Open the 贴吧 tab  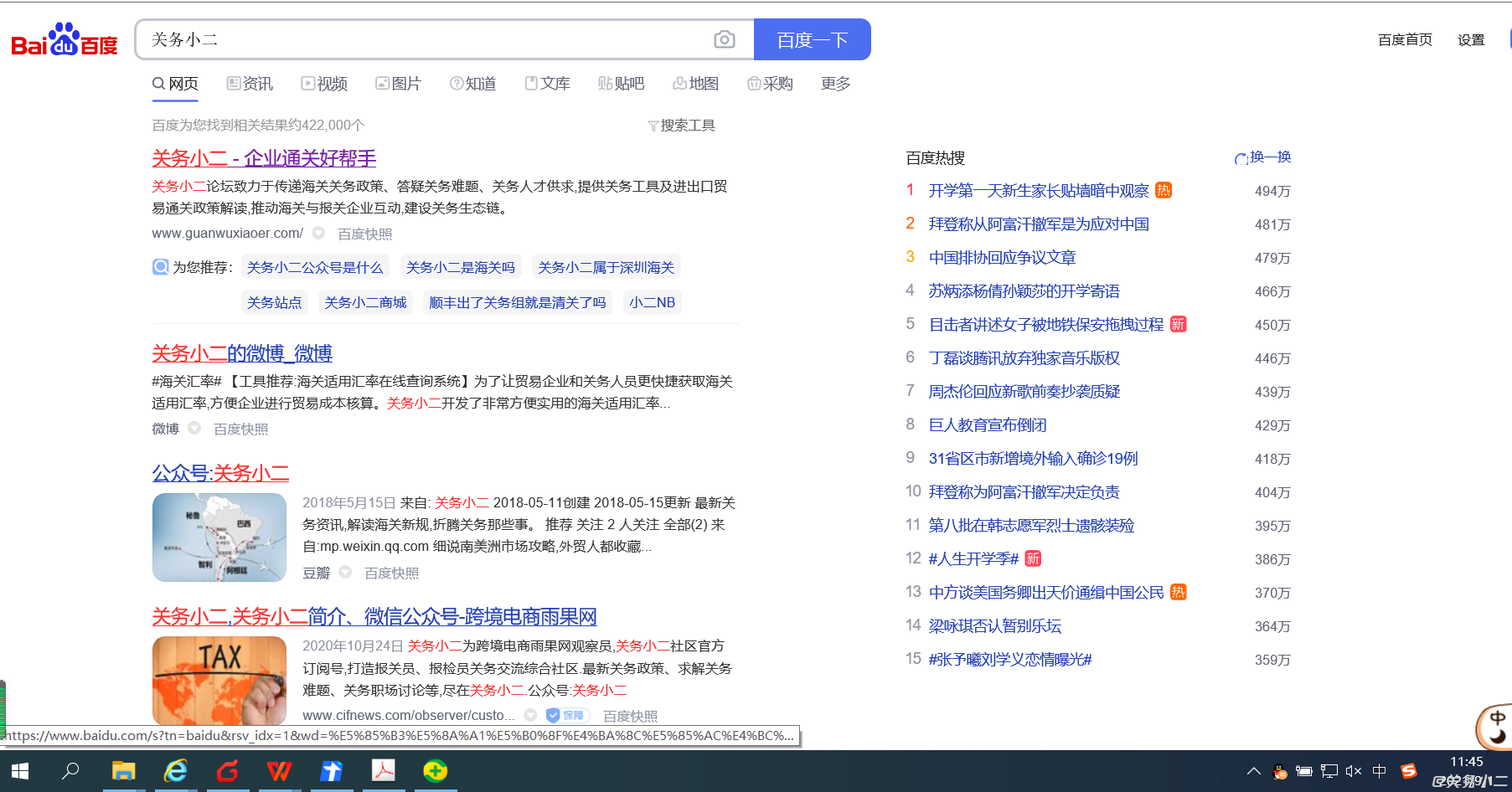coord(621,84)
